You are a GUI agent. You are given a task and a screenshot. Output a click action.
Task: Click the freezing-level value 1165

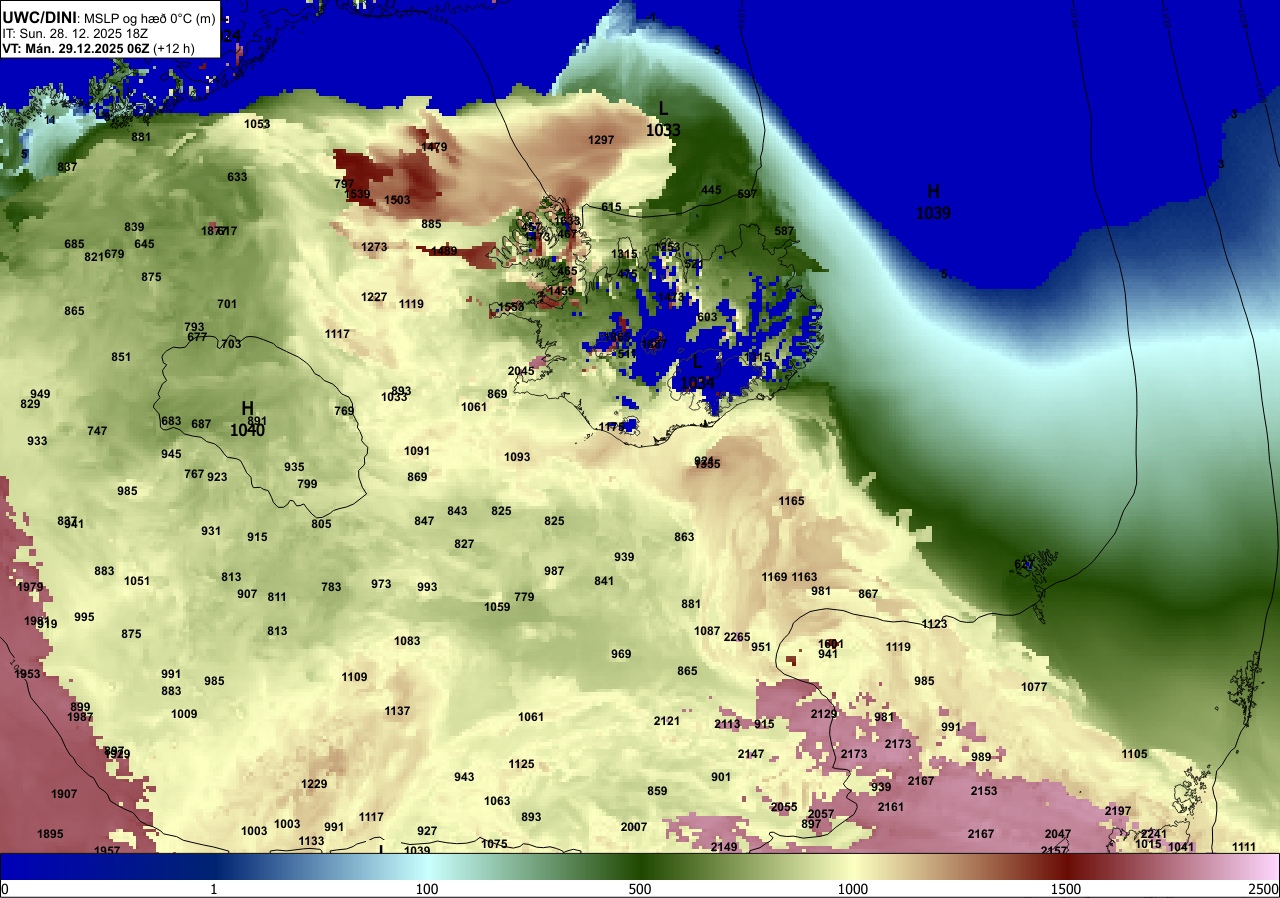click(791, 501)
